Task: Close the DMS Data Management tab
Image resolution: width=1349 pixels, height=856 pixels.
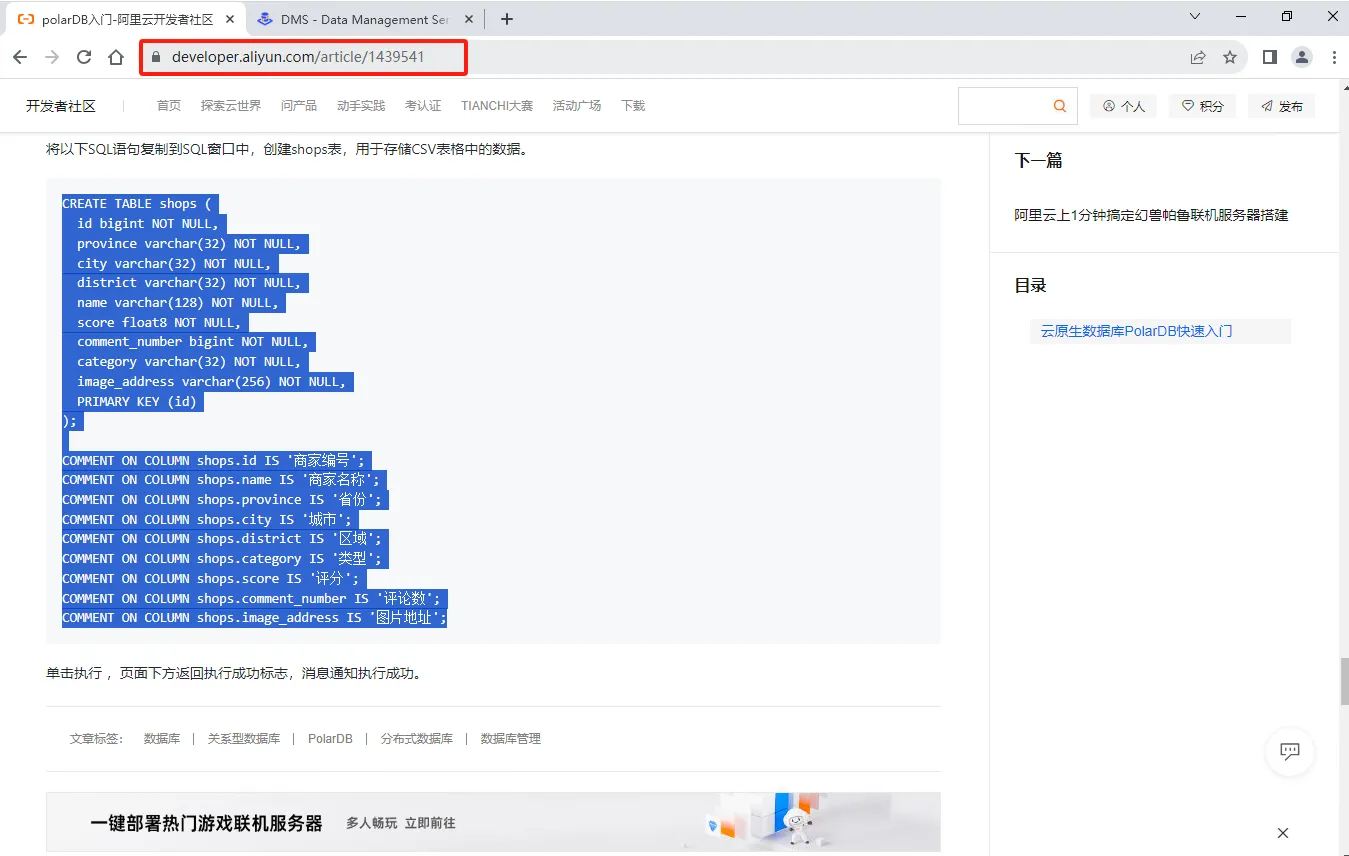Action: (470, 19)
